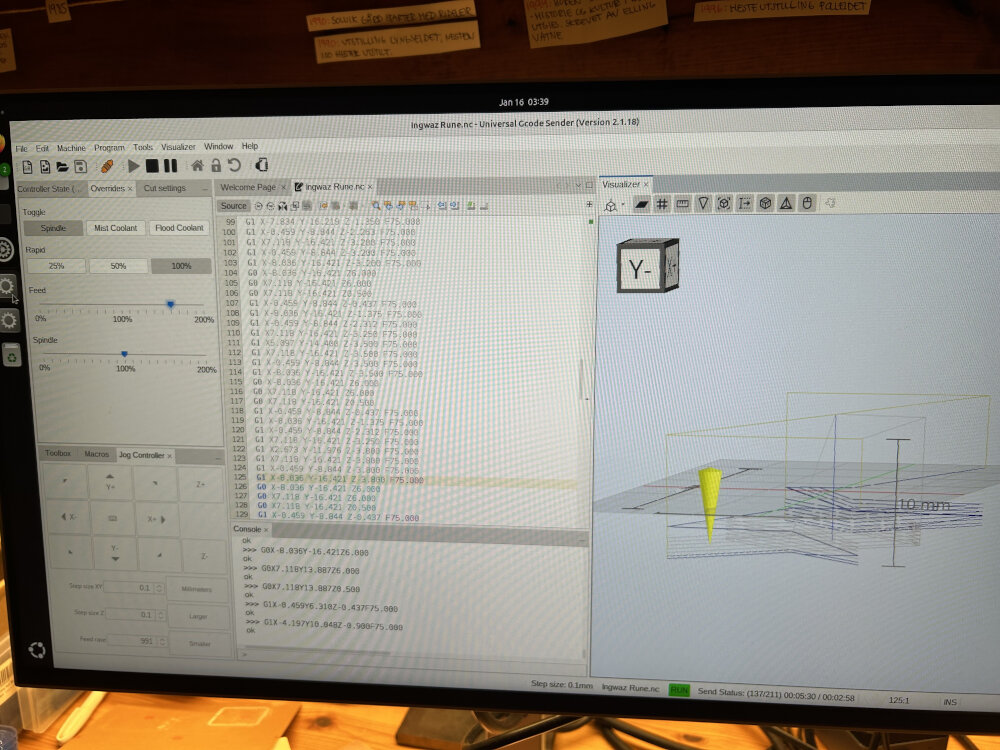Jog X- in the Jog Controller

(69, 517)
